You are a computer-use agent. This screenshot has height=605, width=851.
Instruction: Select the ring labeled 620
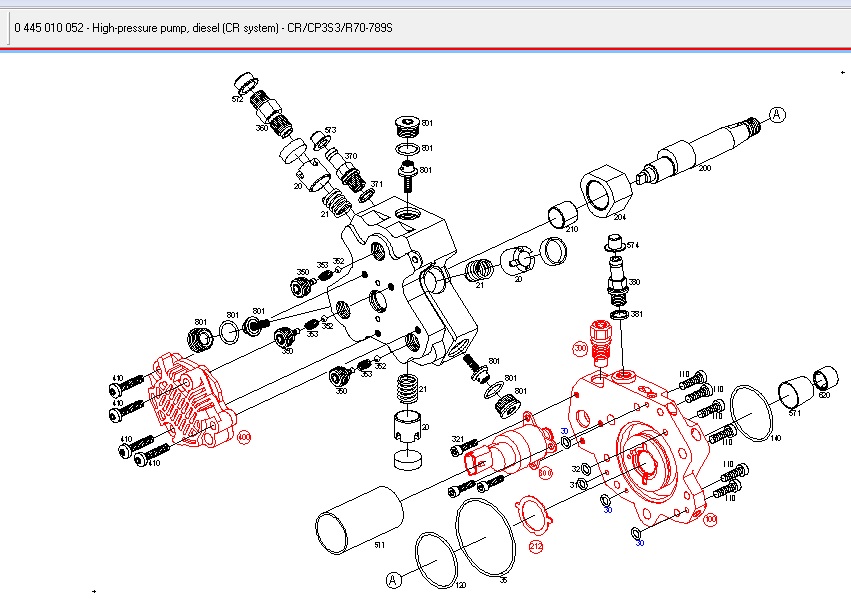pyautogui.click(x=826, y=379)
